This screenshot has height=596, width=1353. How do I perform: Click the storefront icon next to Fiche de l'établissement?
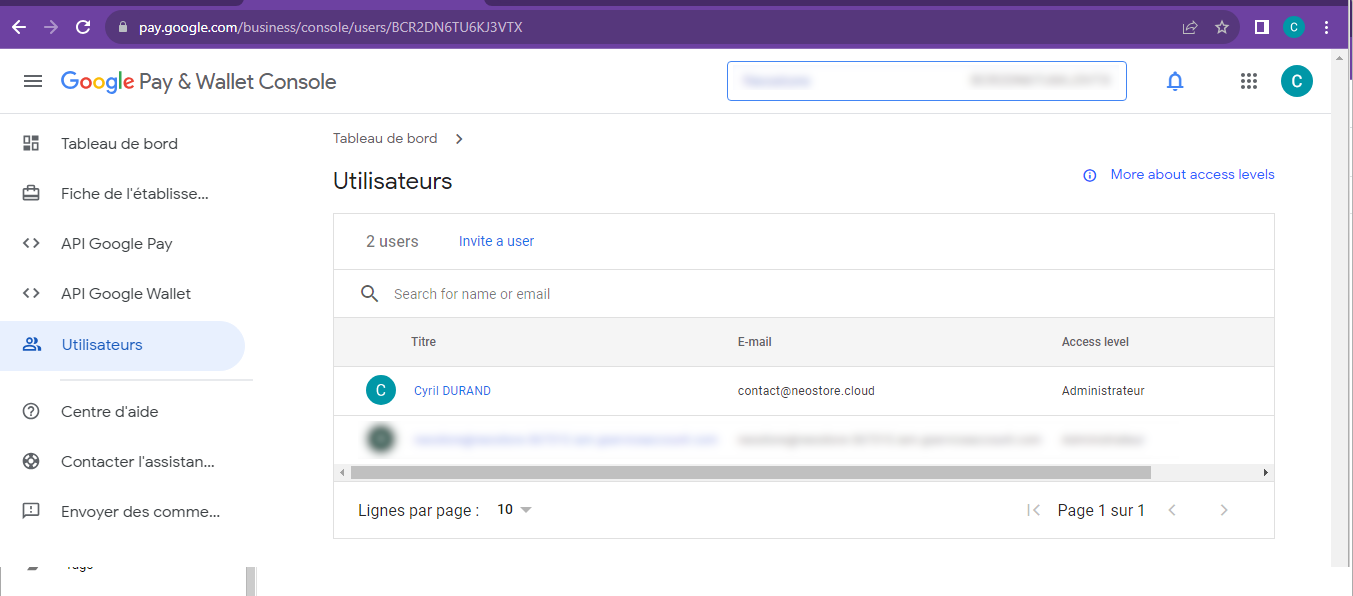[x=30, y=193]
